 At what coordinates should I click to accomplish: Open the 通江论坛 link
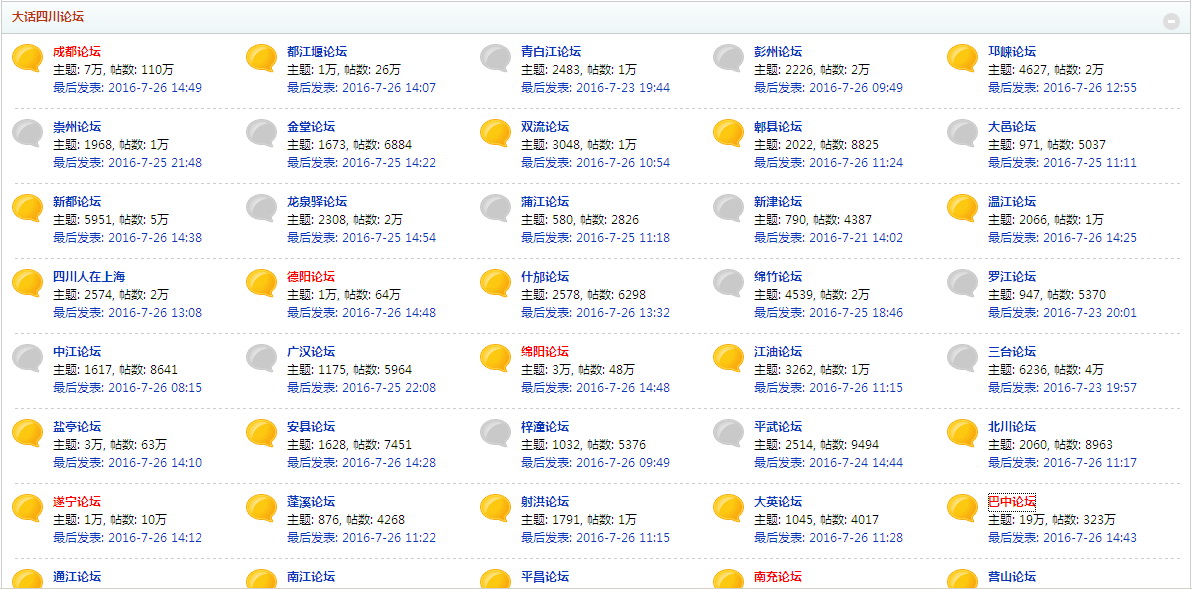tap(77, 577)
